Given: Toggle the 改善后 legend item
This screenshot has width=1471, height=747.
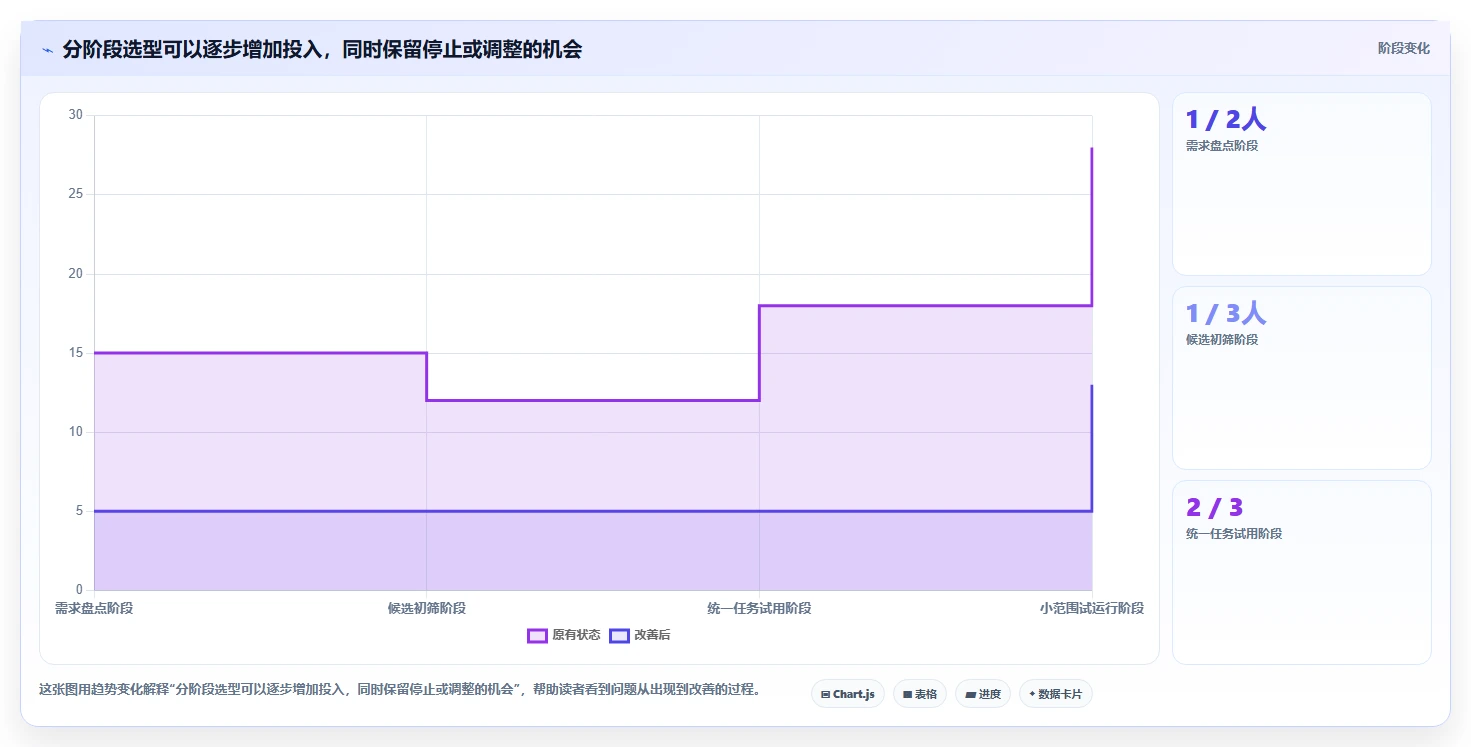Looking at the screenshot, I should point(640,635).
